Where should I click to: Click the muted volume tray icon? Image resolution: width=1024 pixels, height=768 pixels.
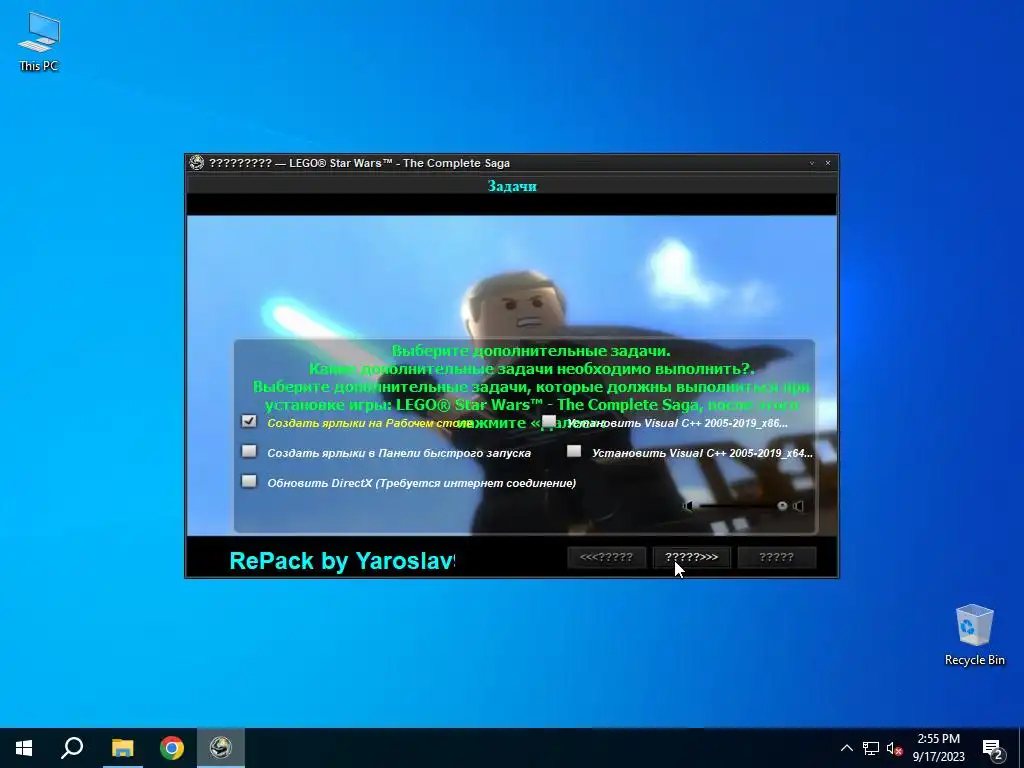pos(895,748)
